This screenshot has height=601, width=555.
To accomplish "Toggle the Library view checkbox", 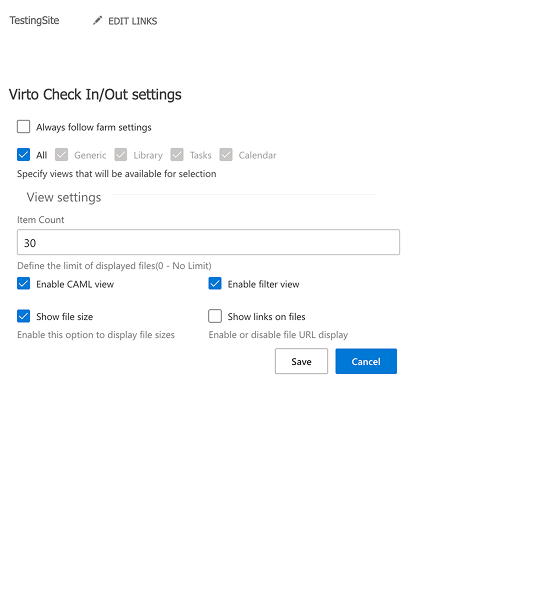I will coord(121,155).
